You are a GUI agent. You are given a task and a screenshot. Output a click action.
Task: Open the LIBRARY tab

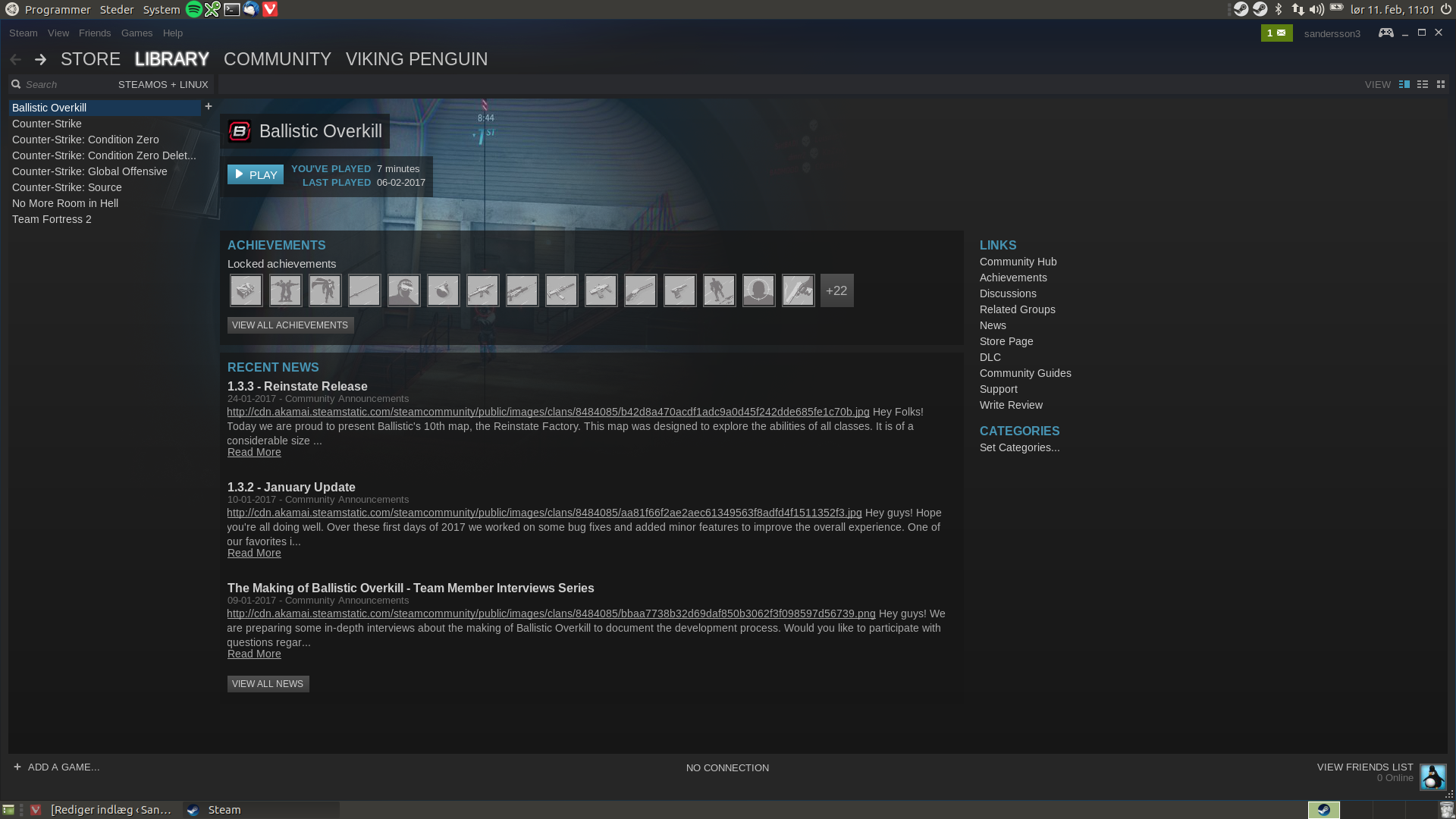coord(172,59)
